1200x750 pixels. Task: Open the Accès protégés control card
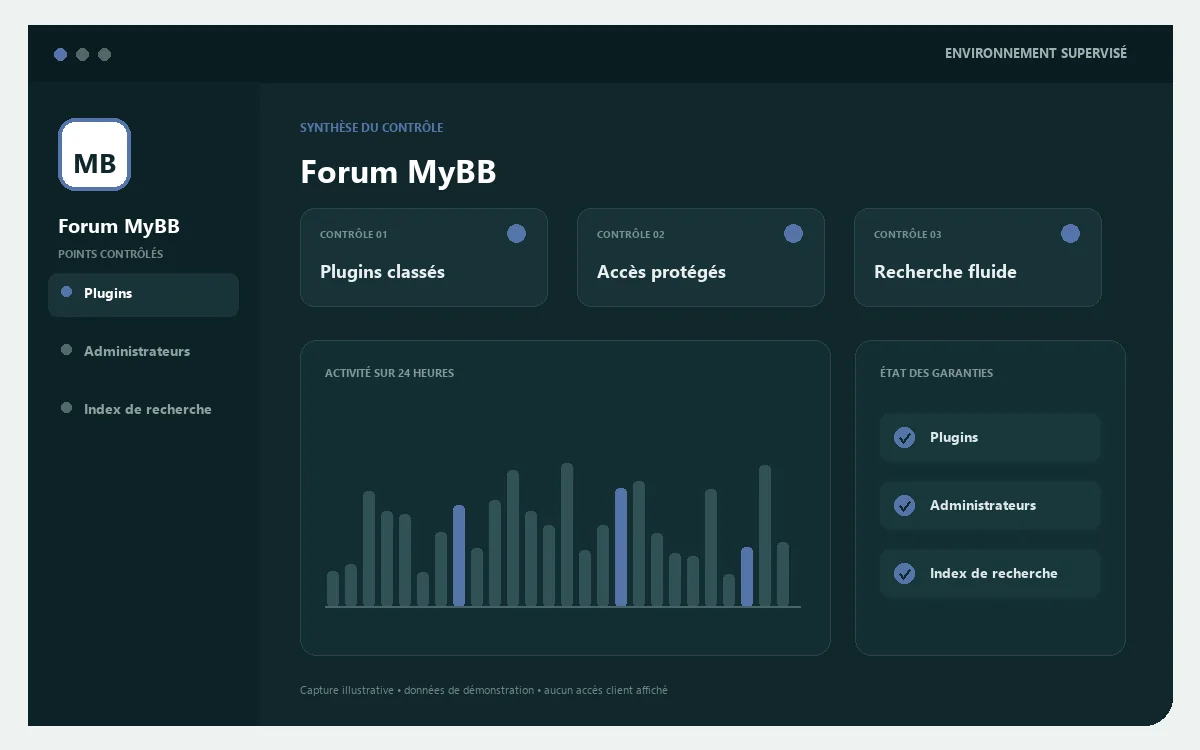click(701, 257)
